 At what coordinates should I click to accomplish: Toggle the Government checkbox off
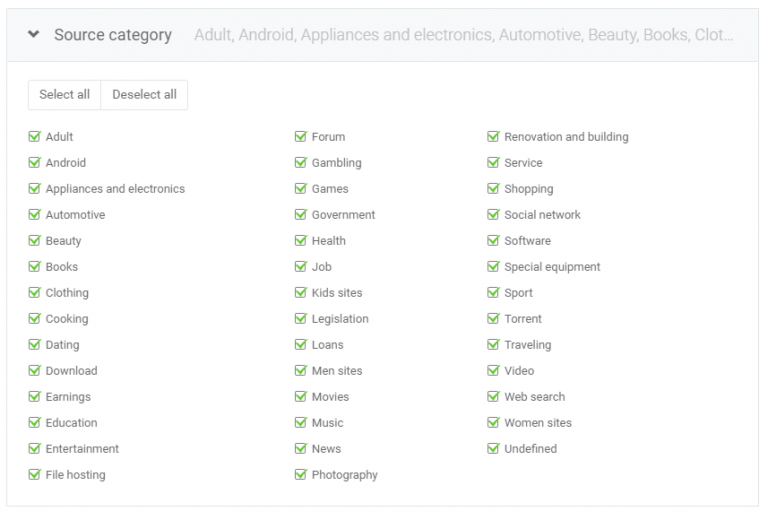point(301,215)
